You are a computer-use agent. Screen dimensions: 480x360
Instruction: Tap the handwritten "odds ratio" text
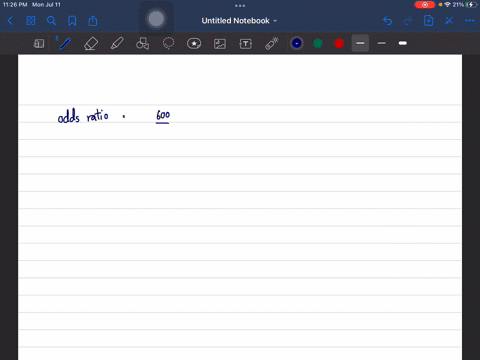83,116
